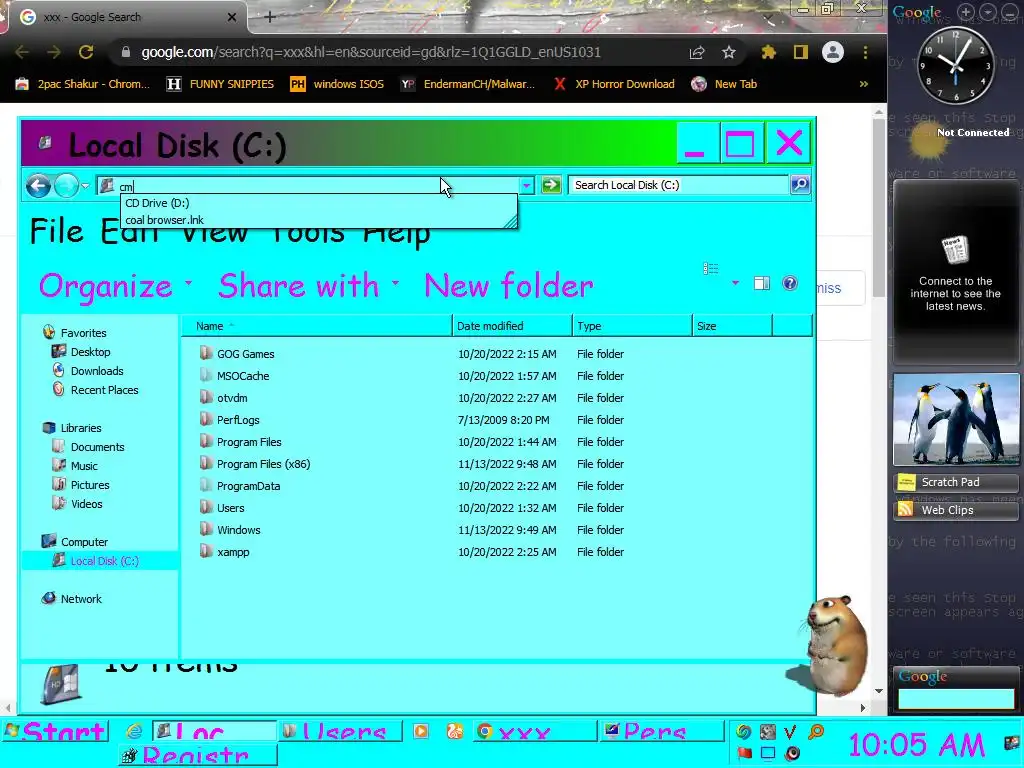Click Network in the navigation pane
The width and height of the screenshot is (1024, 768).
pos(81,598)
